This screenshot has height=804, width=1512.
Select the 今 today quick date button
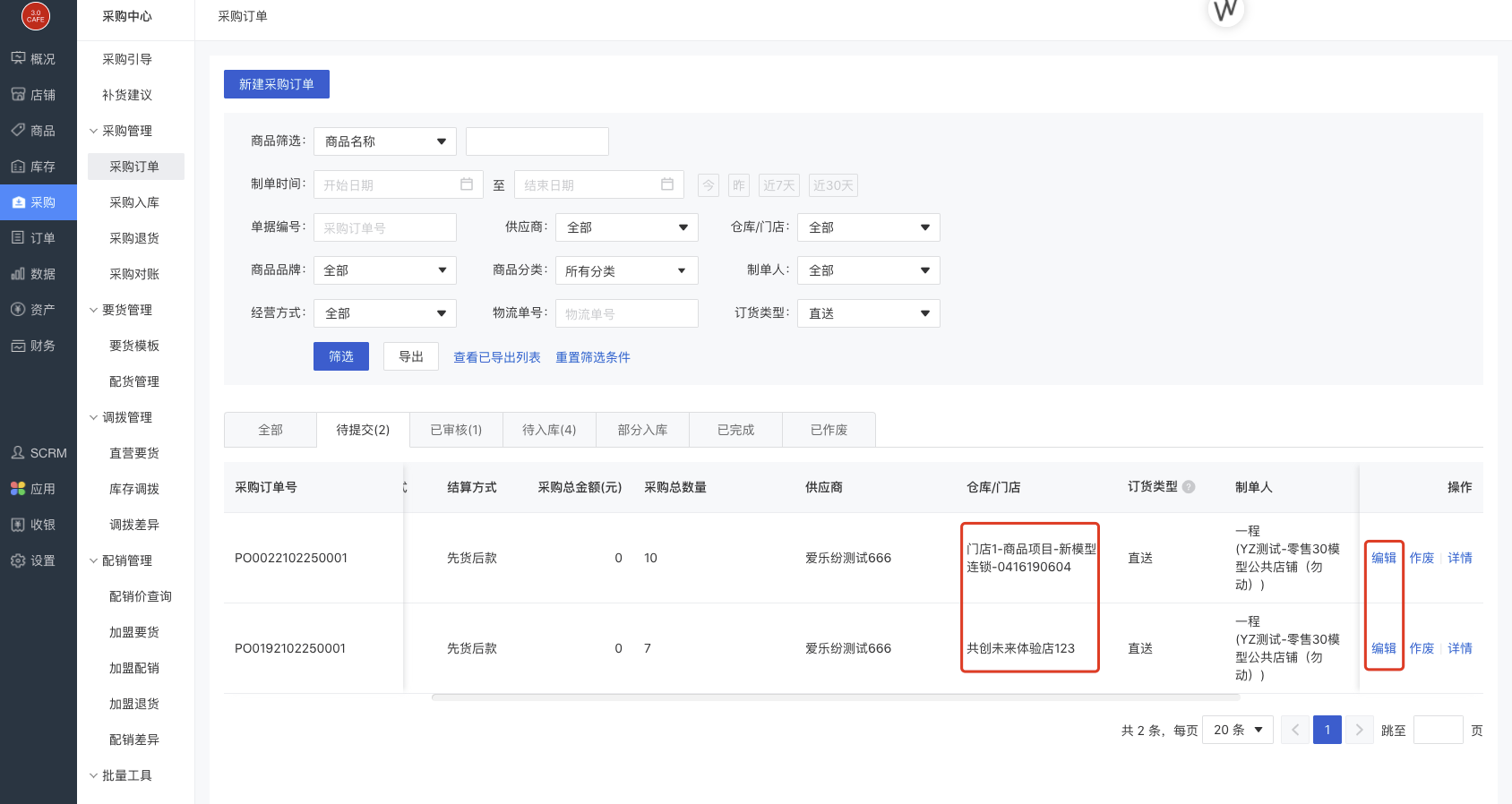709,185
